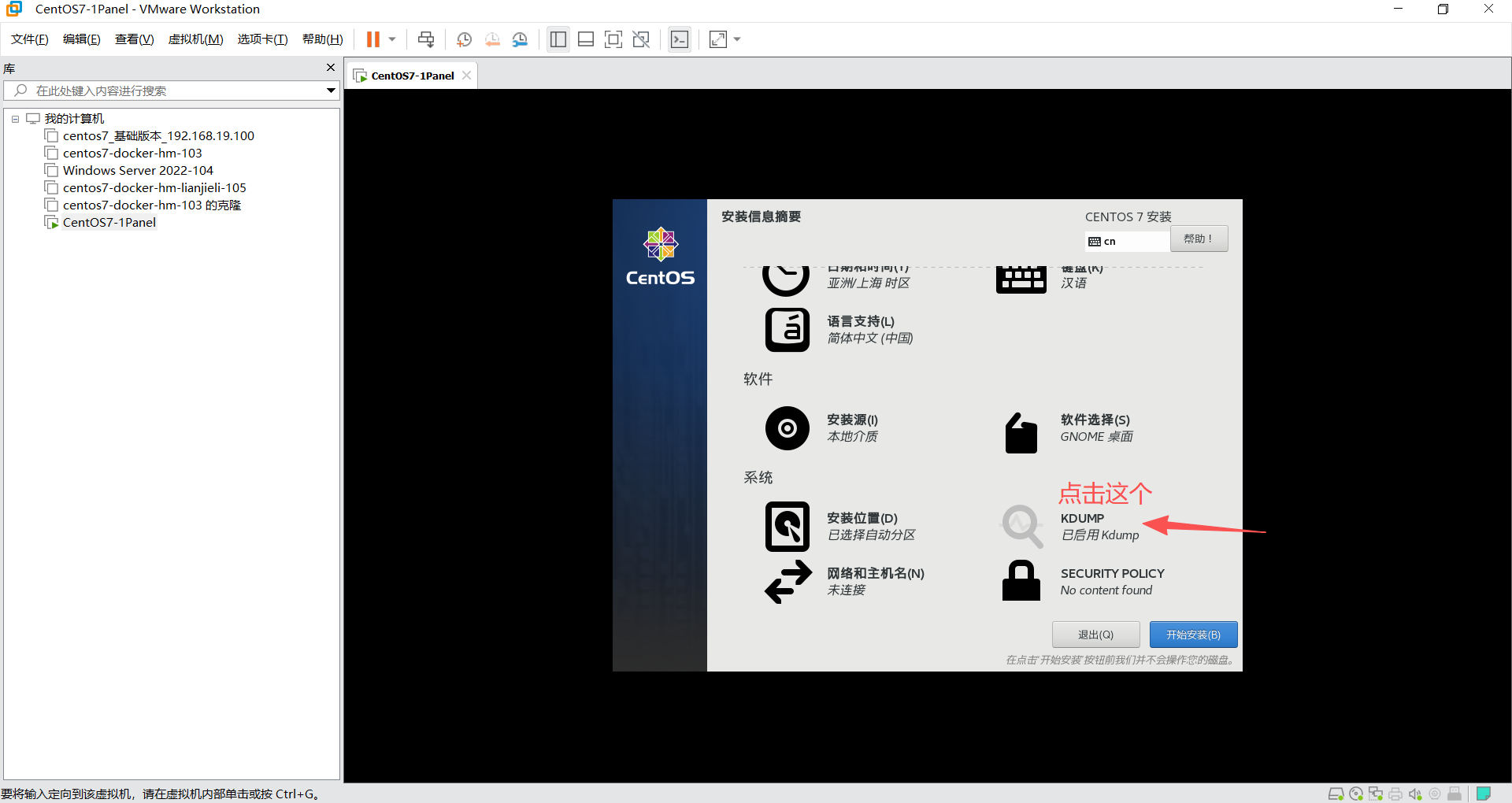1512x803 pixels.
Task: Click the teal message log icon
Action: [1484, 794]
